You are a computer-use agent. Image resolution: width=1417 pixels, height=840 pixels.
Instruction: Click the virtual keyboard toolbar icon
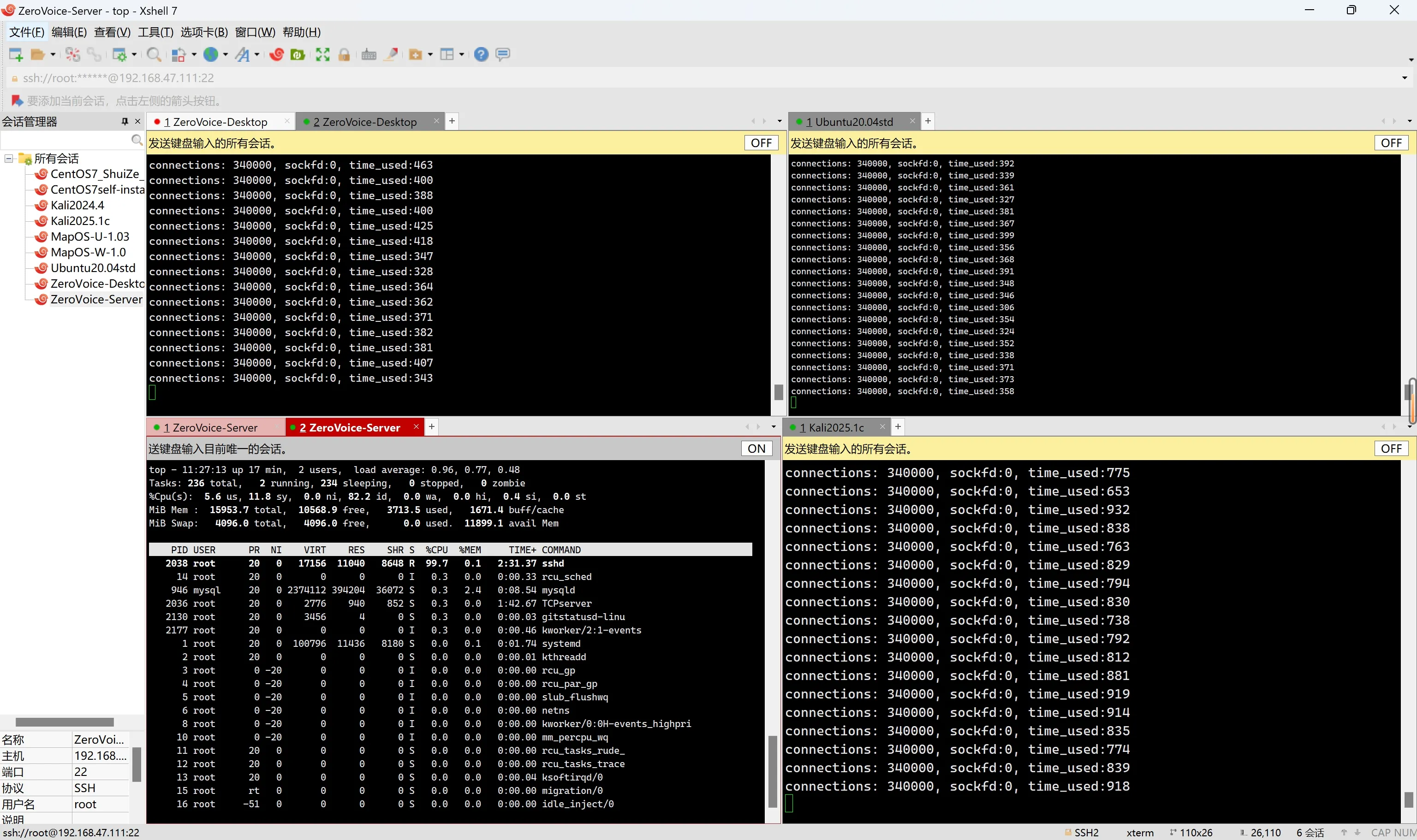click(x=369, y=54)
